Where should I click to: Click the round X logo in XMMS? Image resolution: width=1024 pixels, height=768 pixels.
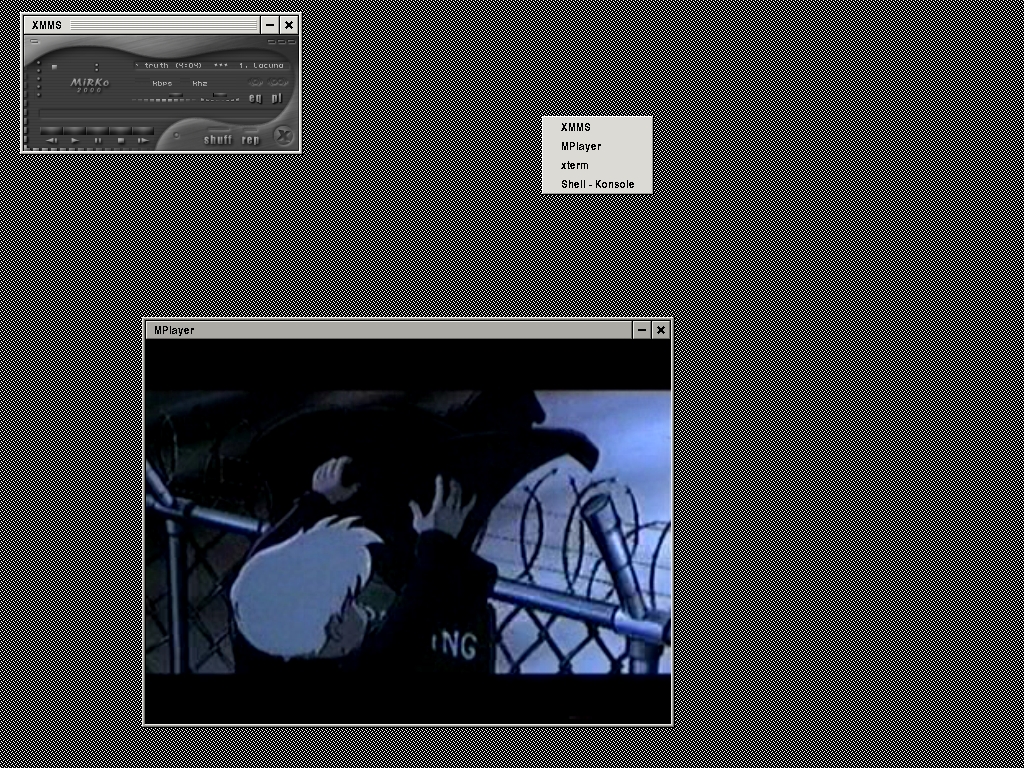[x=284, y=137]
